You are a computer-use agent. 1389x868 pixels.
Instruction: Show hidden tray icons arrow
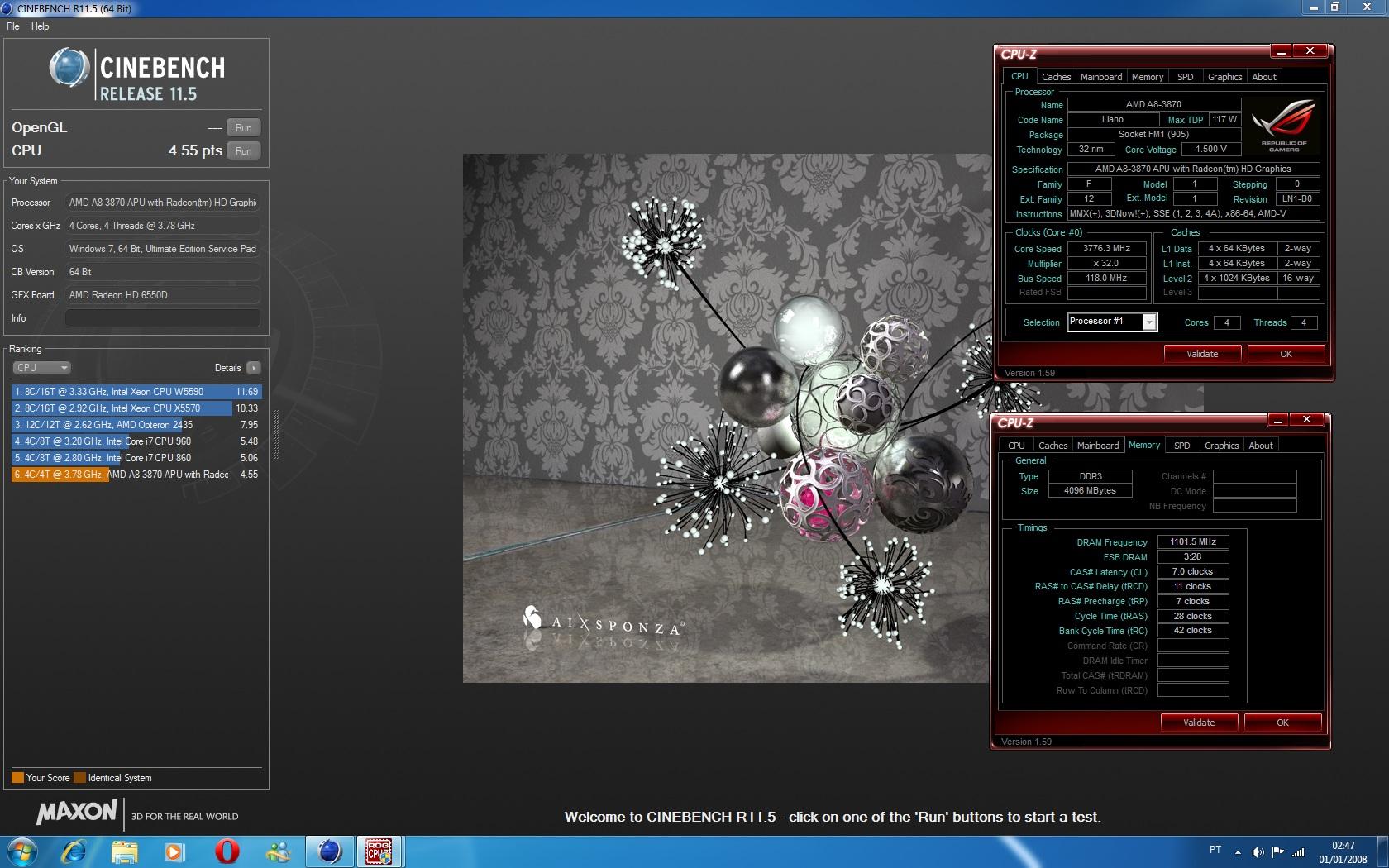click(x=1238, y=851)
